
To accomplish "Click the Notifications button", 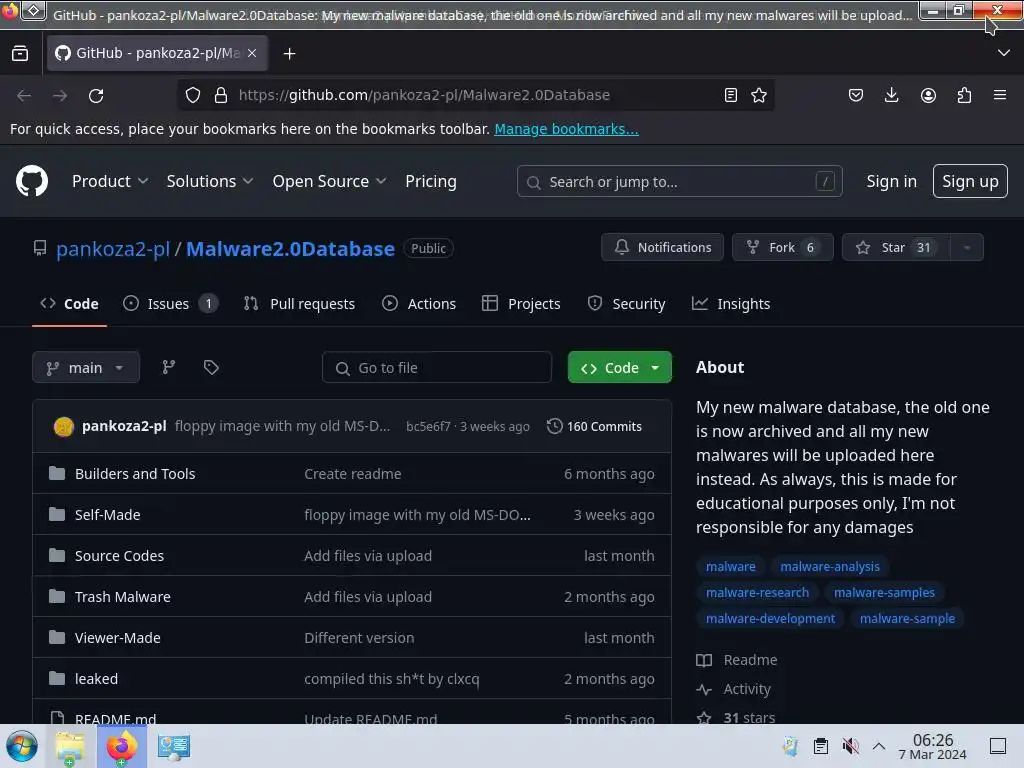I will [662, 248].
